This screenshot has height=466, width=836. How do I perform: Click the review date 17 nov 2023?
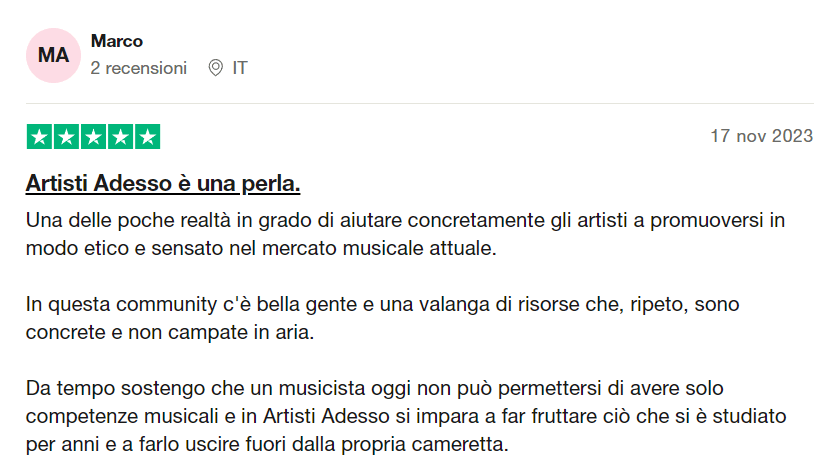tap(762, 136)
